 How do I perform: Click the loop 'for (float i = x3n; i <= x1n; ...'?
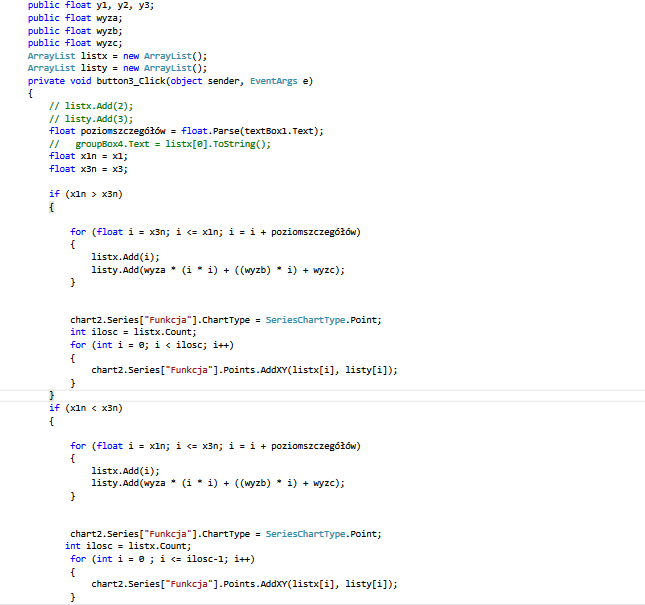point(216,232)
